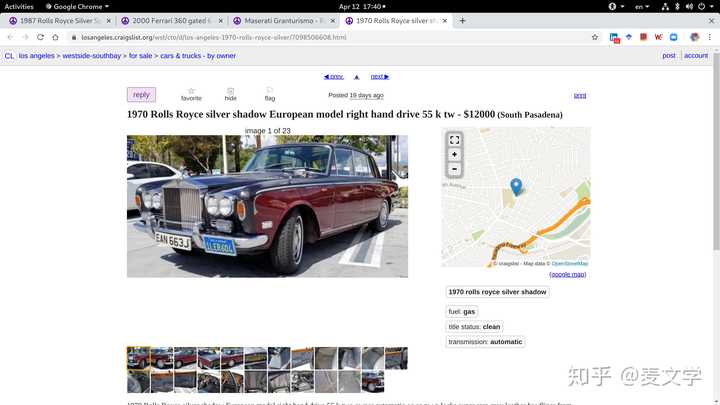This screenshot has height=405, width=720.
Task: Click the blue map location pin
Action: coord(516,186)
